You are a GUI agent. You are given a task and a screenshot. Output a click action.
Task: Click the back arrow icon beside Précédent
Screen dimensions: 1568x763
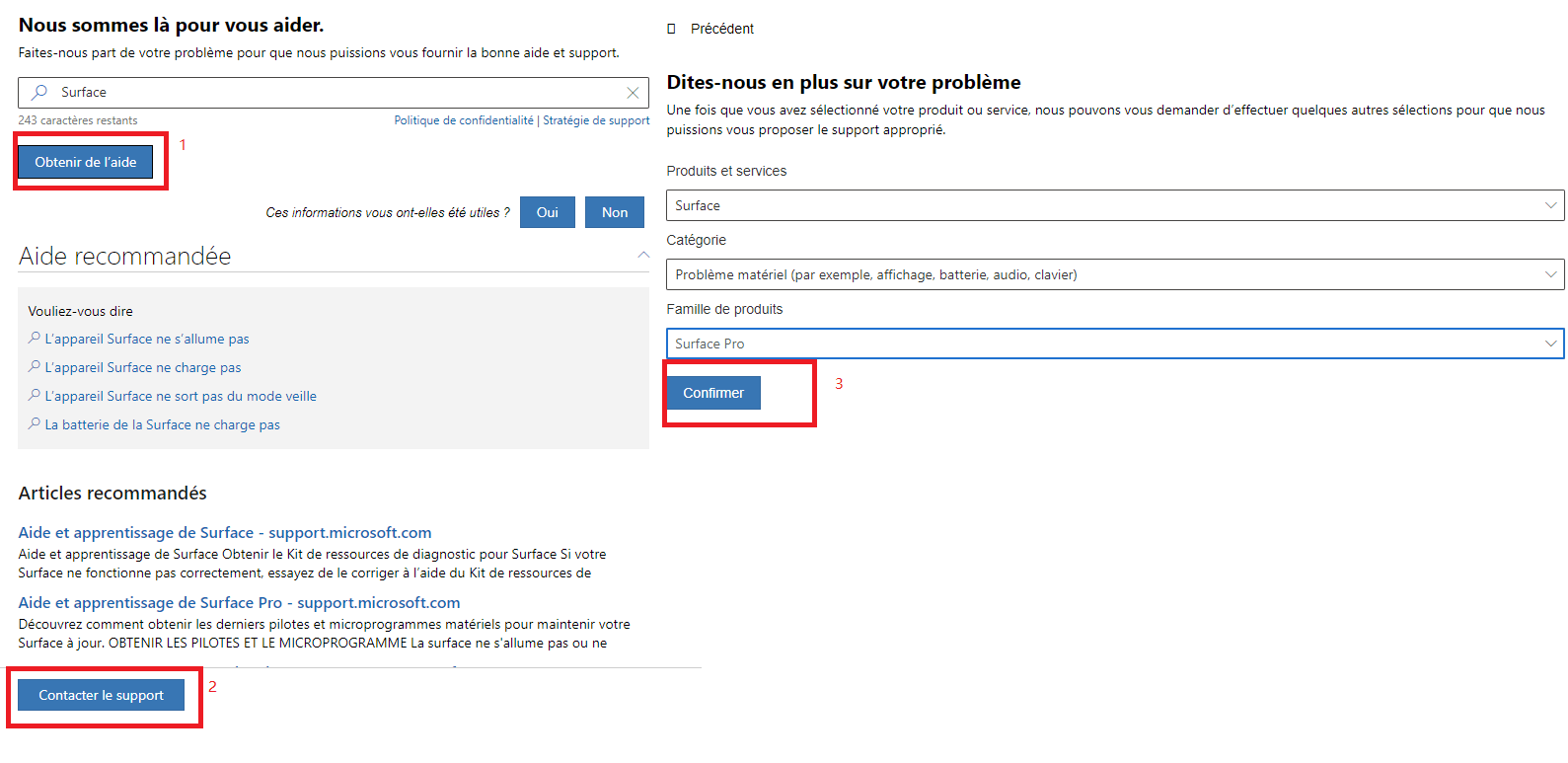671,29
